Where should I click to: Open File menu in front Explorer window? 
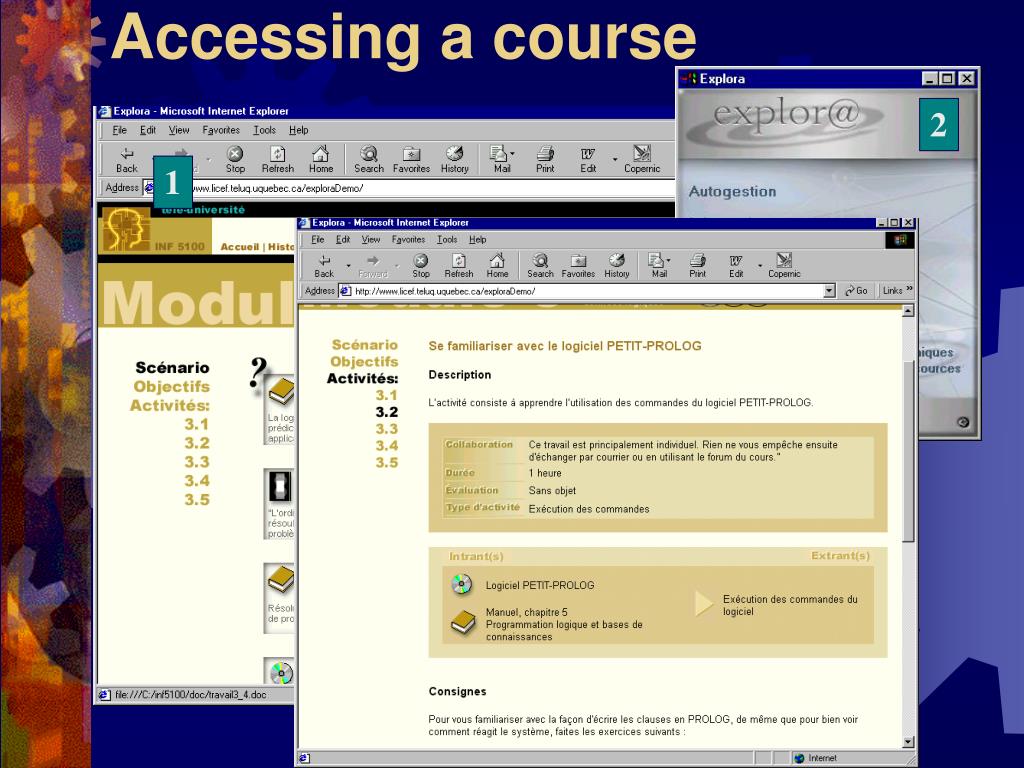[317, 240]
